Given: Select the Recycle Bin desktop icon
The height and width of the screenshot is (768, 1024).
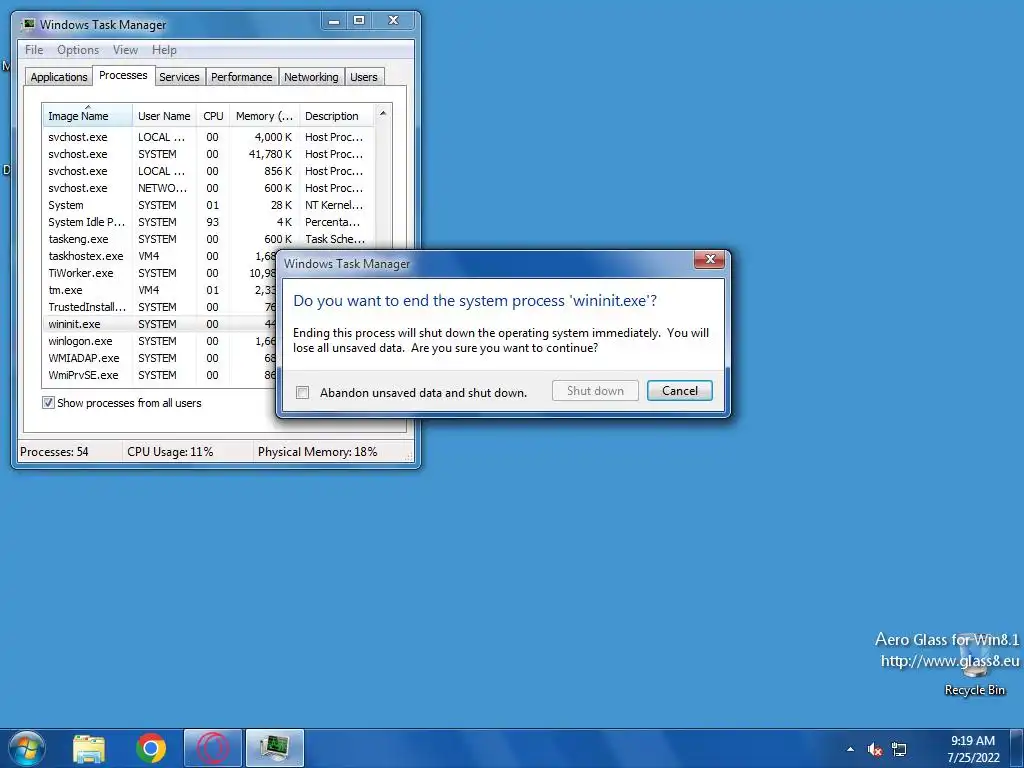Looking at the screenshot, I should click(x=974, y=663).
